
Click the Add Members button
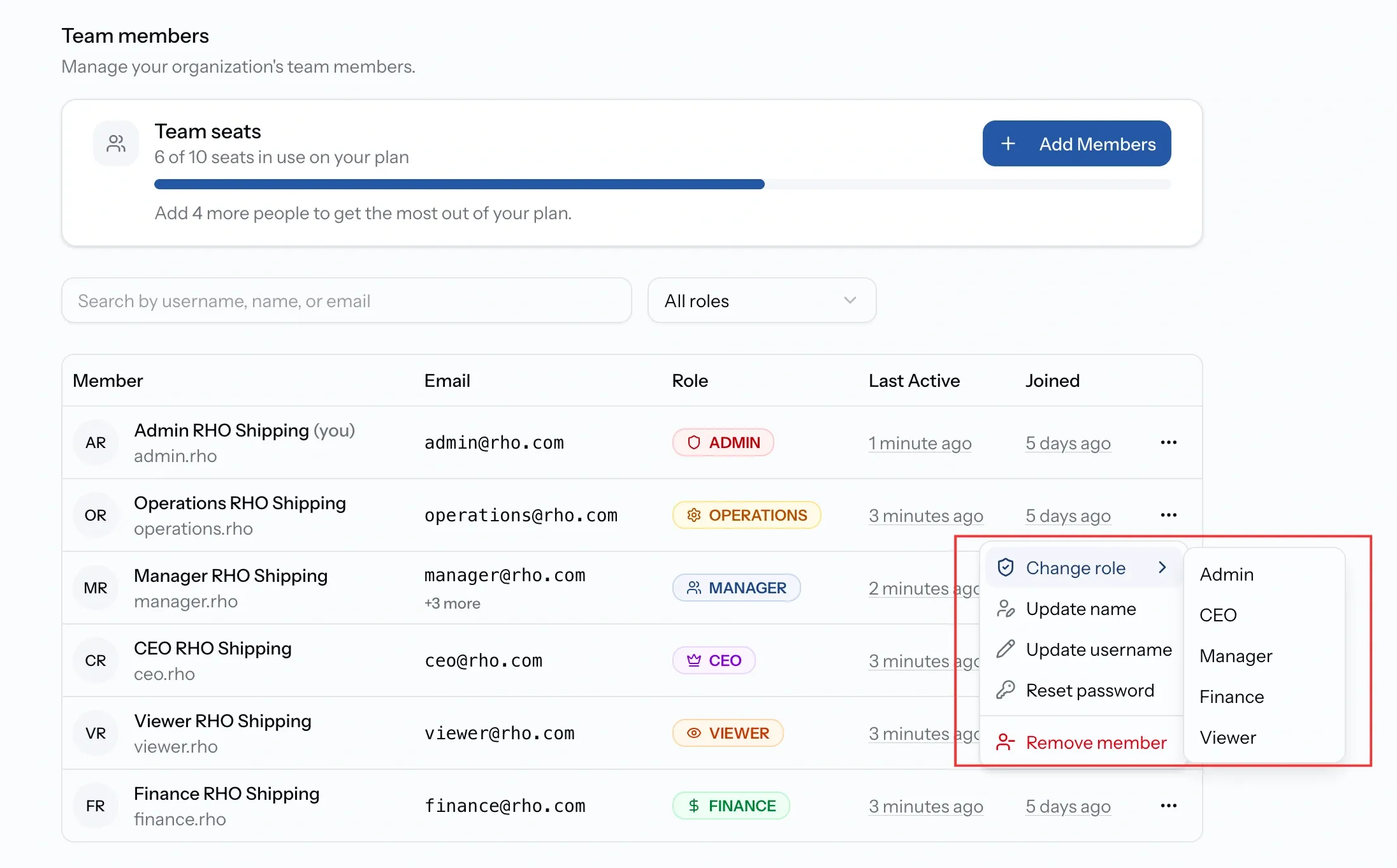[x=1076, y=143]
